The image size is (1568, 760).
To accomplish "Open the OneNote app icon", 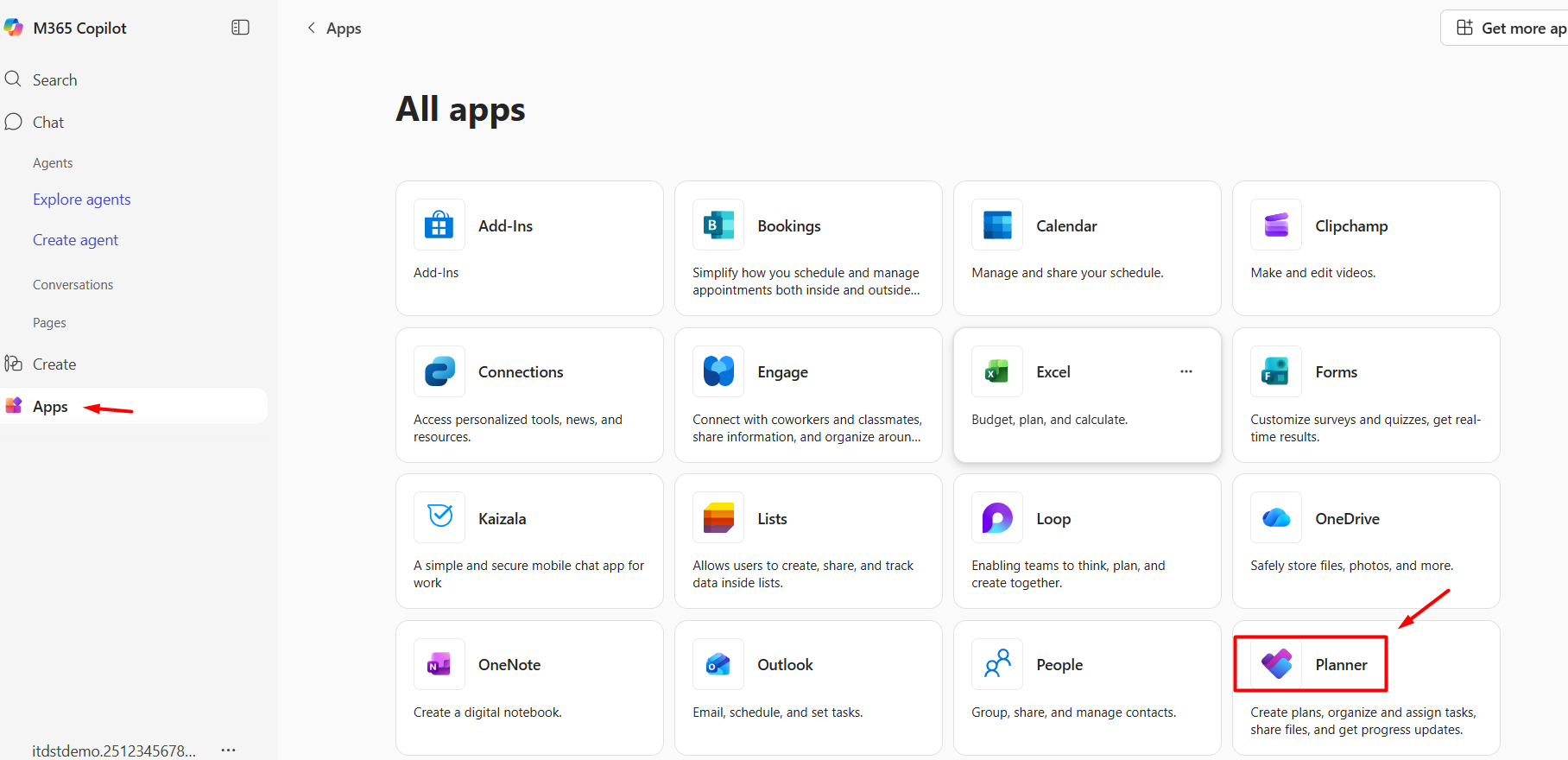I will 439,664.
